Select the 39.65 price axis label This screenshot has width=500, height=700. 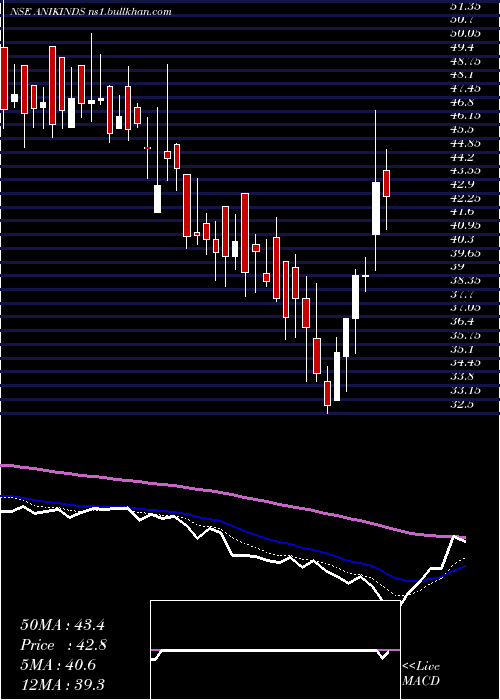(465, 253)
